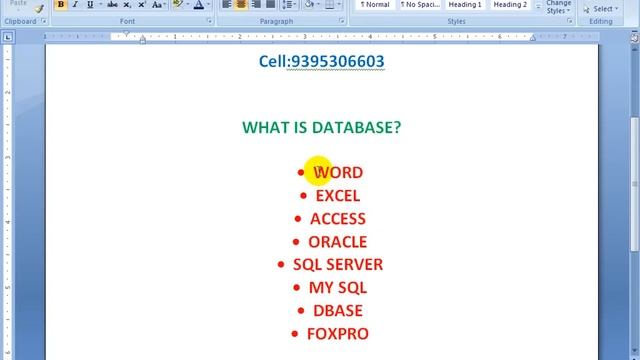Viewport: 640px width, 360px height.
Task: Justify text alignment
Action: (x=270, y=4)
